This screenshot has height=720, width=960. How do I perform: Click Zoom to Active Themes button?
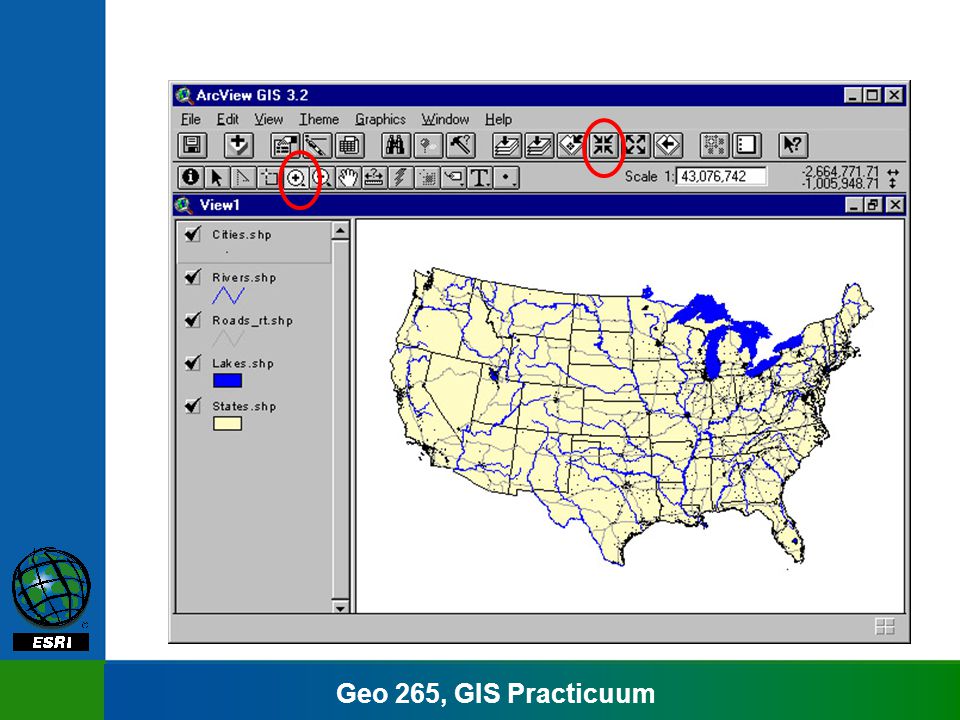(539, 146)
